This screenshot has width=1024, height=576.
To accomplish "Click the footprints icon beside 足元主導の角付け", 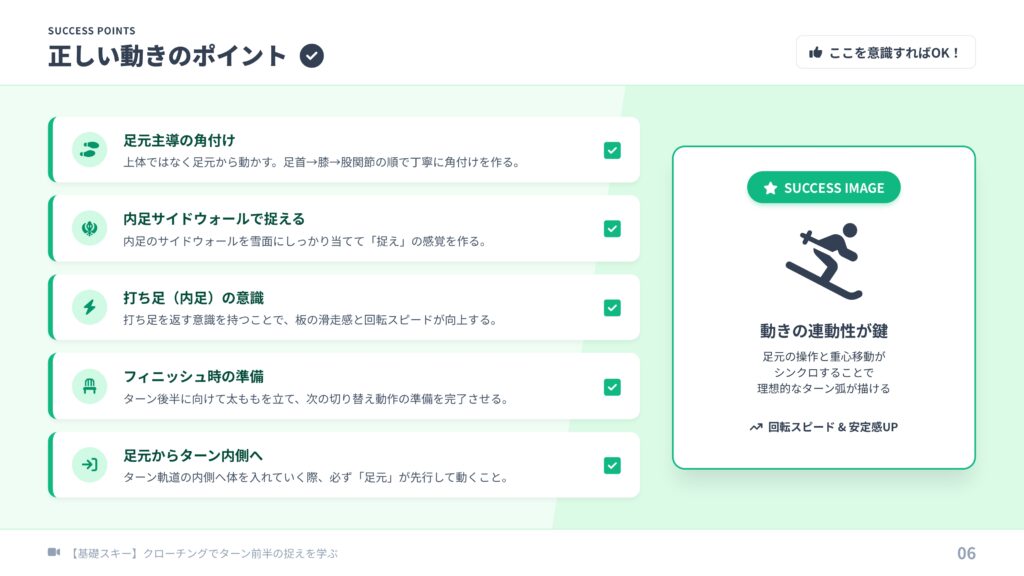I will pos(89,150).
